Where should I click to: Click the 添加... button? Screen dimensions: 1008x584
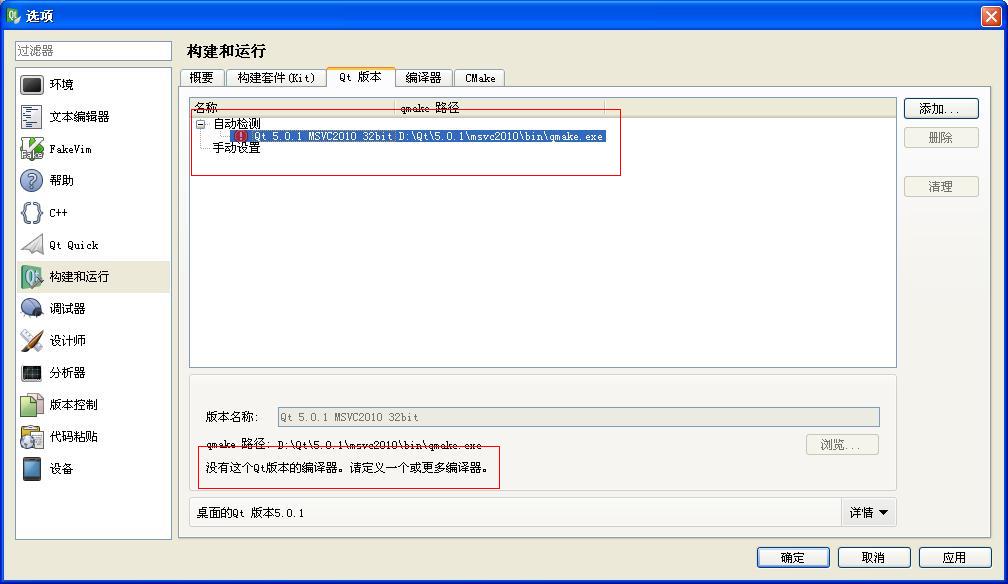click(x=941, y=109)
